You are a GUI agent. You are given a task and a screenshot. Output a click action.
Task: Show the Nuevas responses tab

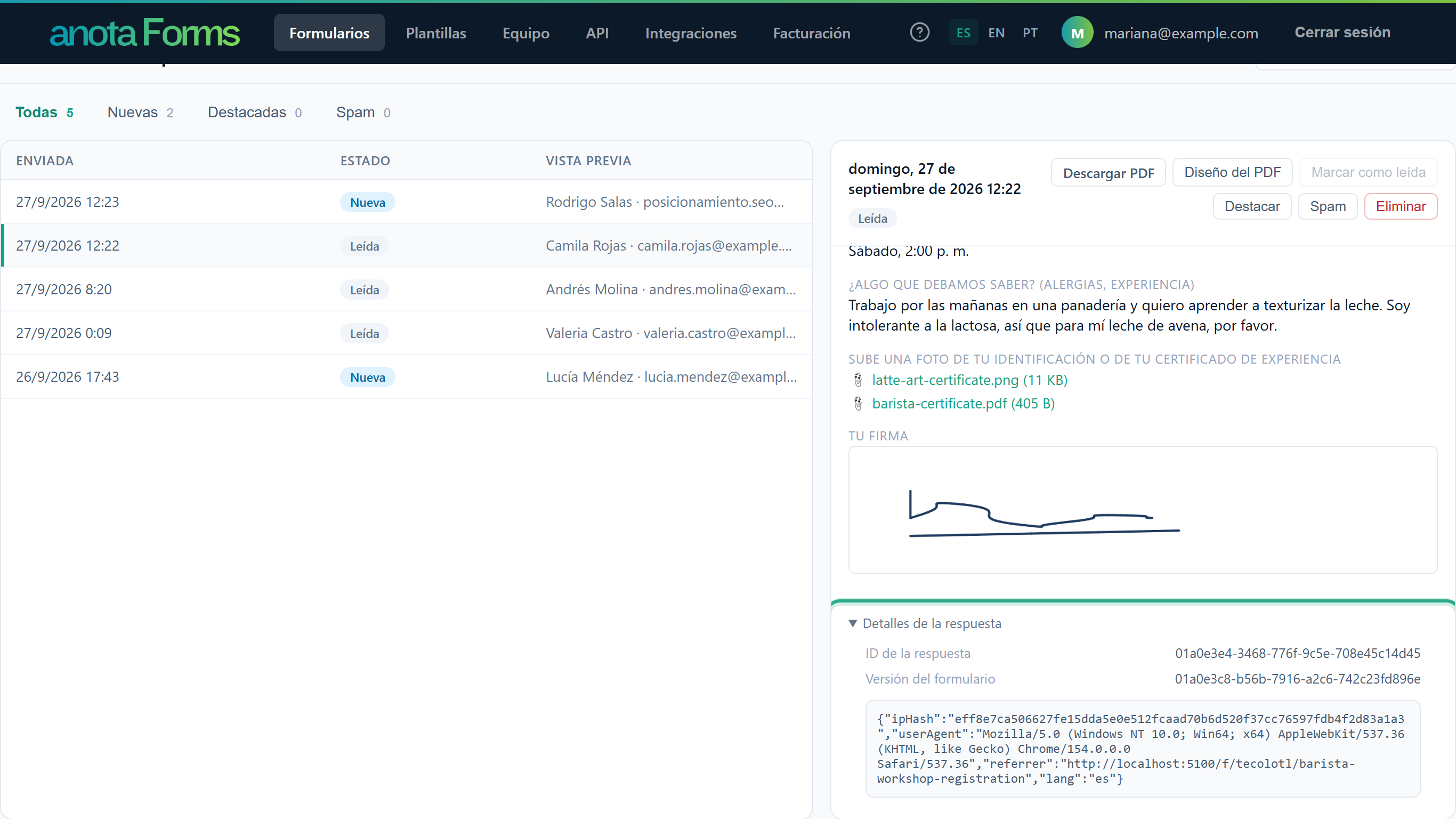(140, 112)
